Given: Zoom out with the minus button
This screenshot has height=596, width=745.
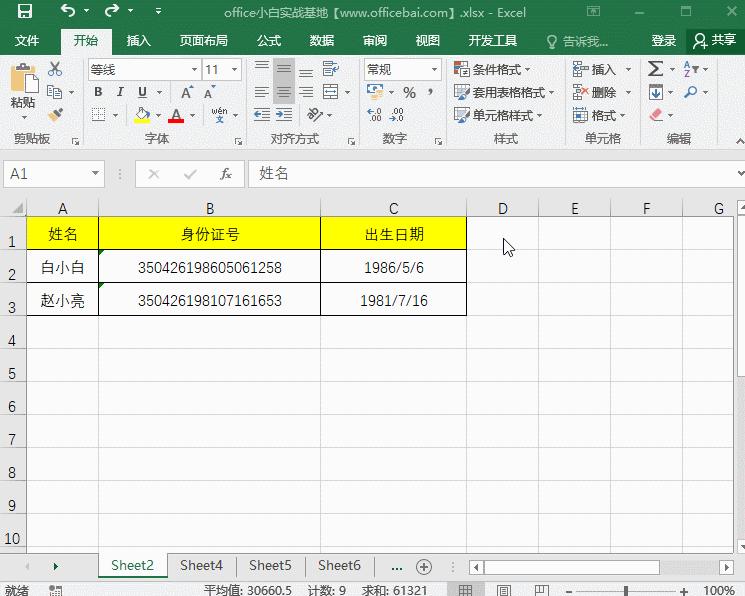Looking at the screenshot, I should [569, 591].
